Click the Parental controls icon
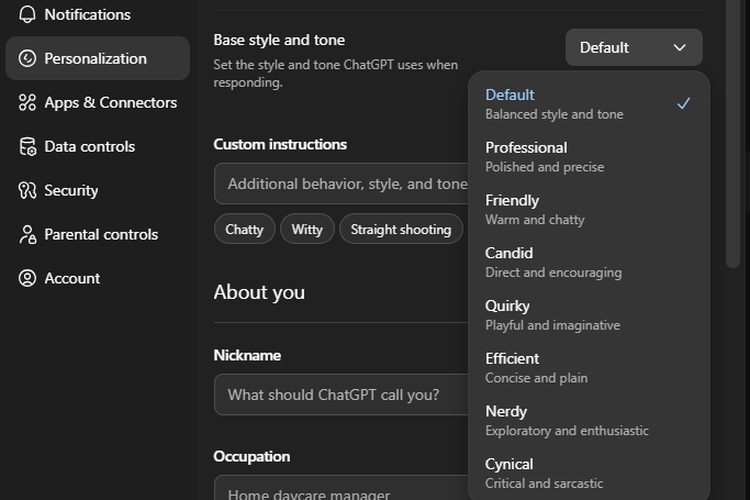 point(27,234)
